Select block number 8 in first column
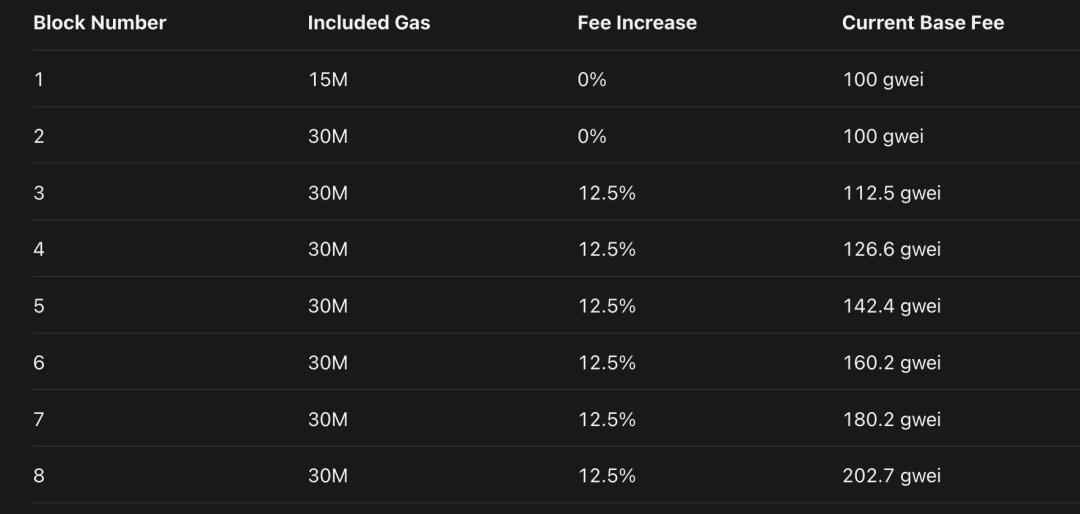Viewport: 1080px width, 514px height. (x=39, y=476)
